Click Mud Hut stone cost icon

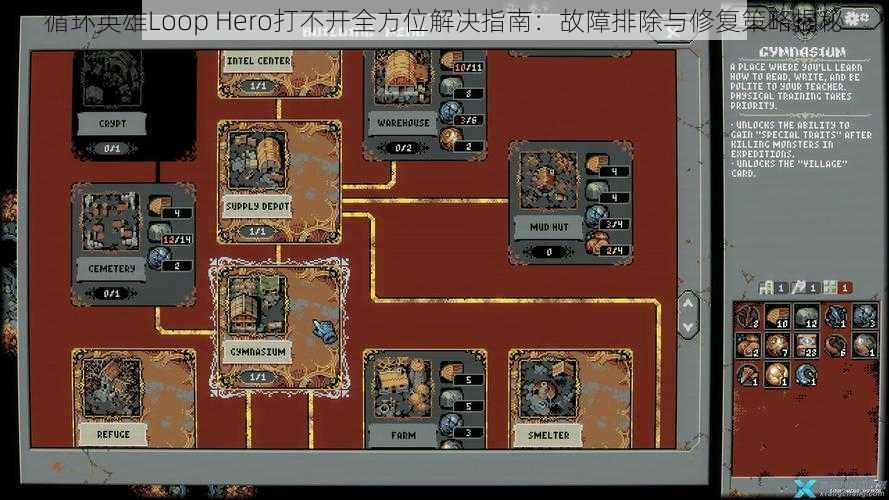pos(596,191)
